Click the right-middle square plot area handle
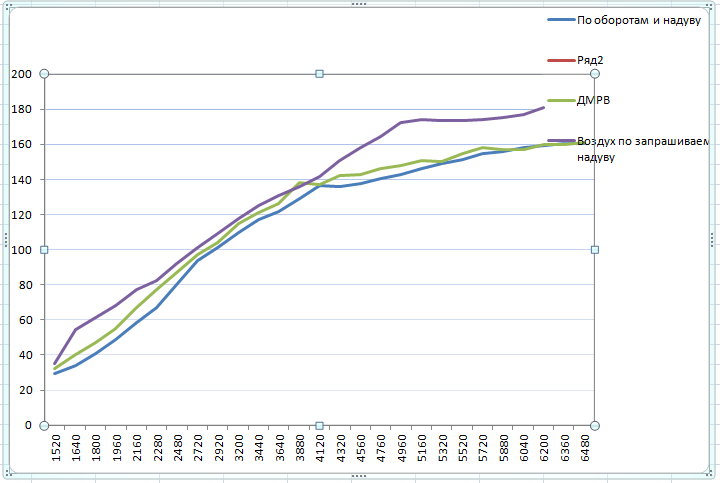Image resolution: width=720 pixels, height=483 pixels. click(595, 250)
